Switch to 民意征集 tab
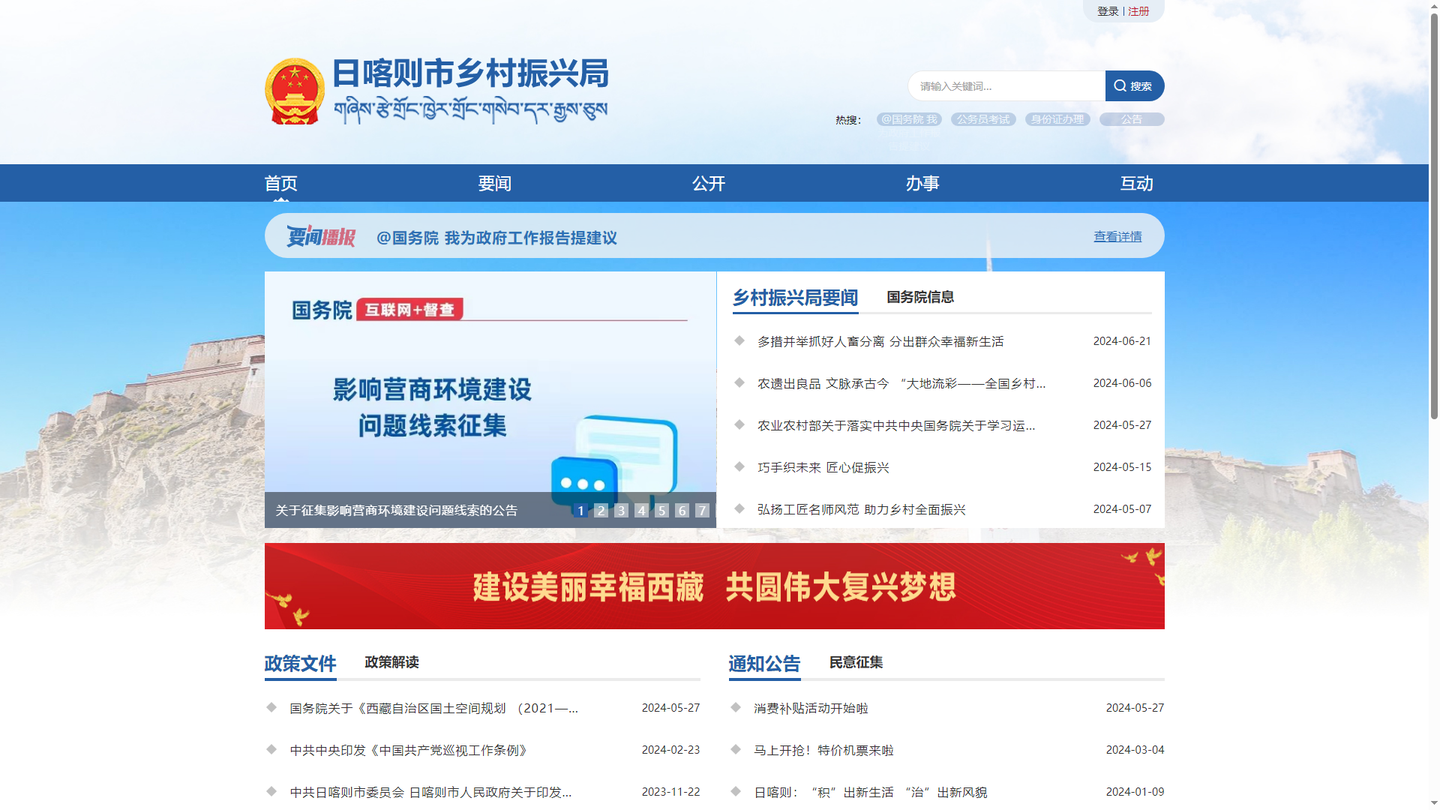This screenshot has height=810, width=1440. (x=856, y=662)
